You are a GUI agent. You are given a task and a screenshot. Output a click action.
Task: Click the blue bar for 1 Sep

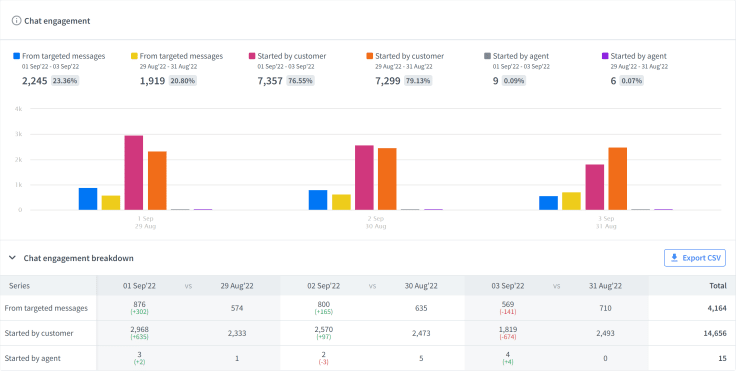click(88, 199)
